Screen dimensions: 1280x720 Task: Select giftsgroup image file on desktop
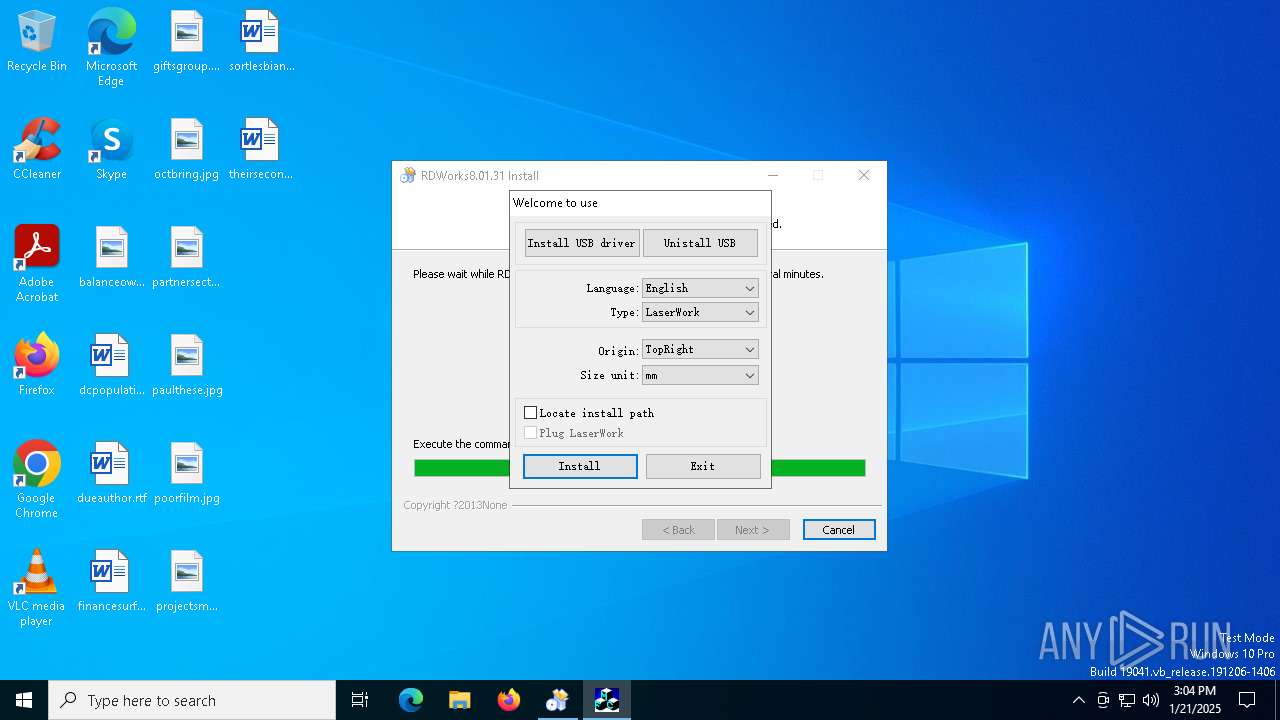186,42
